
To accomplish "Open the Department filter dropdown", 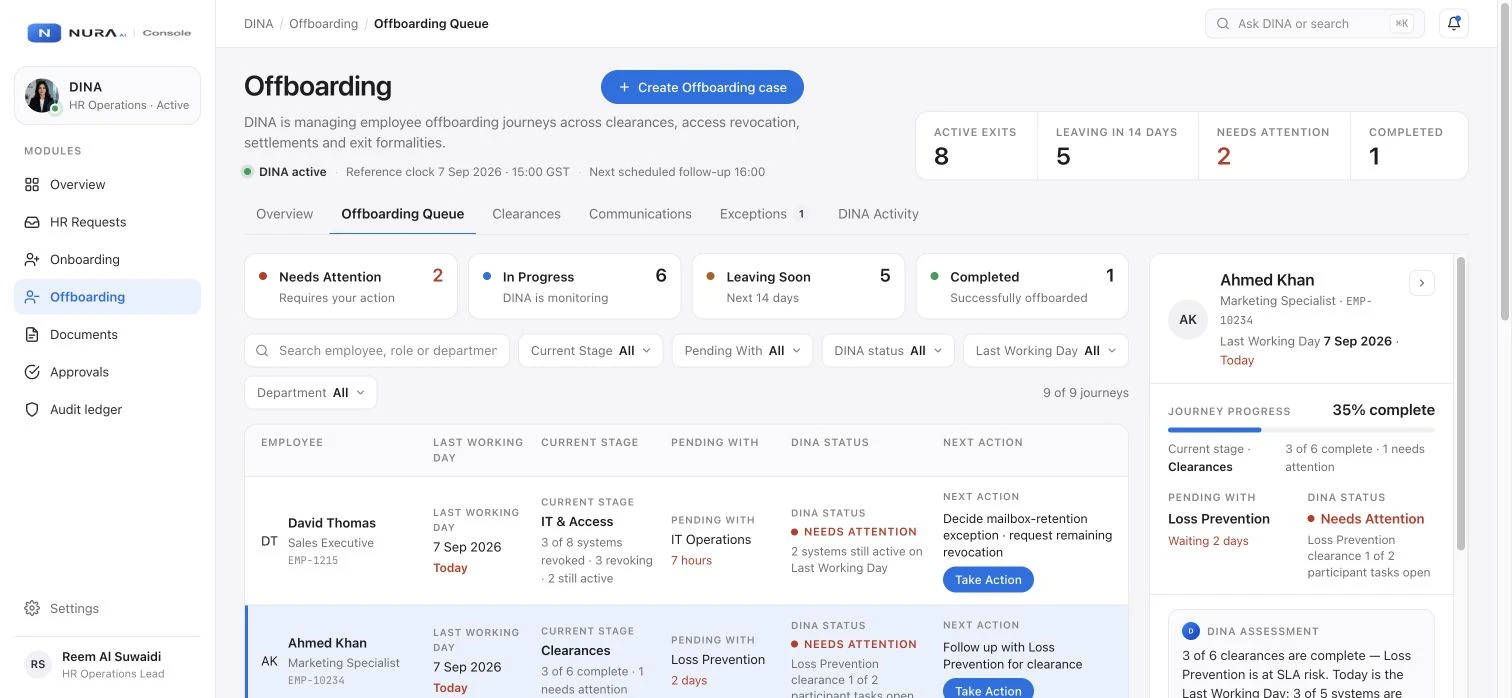I will tap(311, 393).
